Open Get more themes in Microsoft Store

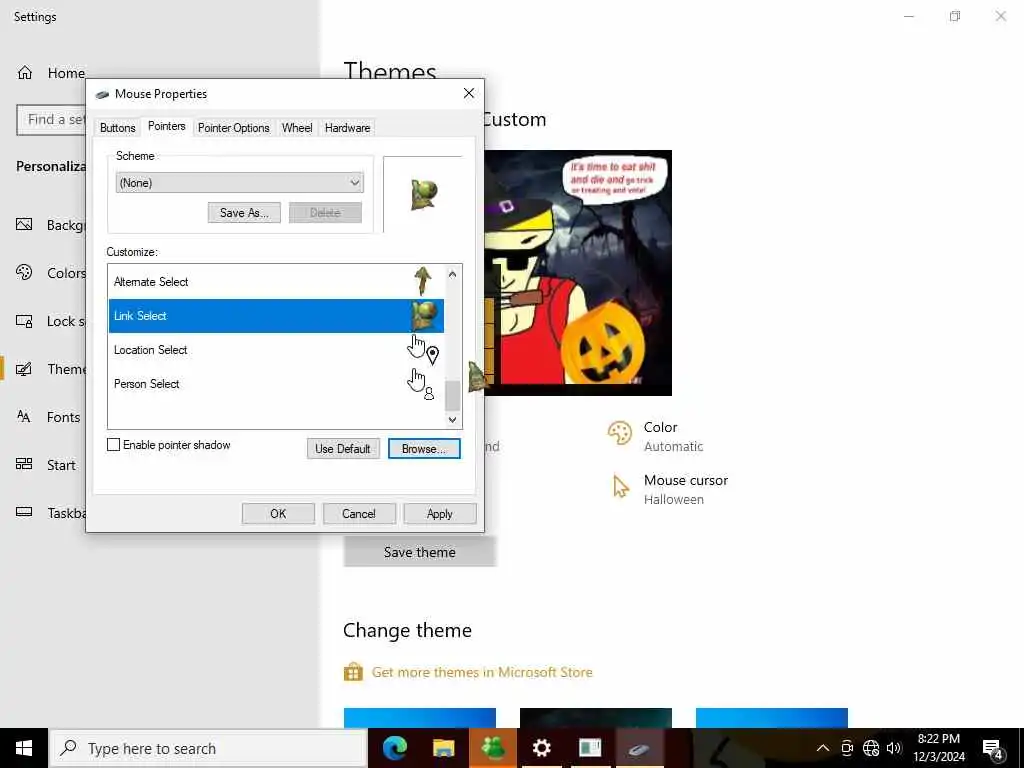482,672
